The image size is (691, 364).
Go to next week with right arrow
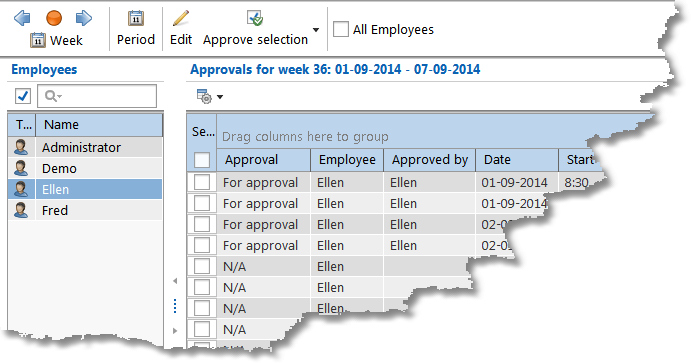84,18
